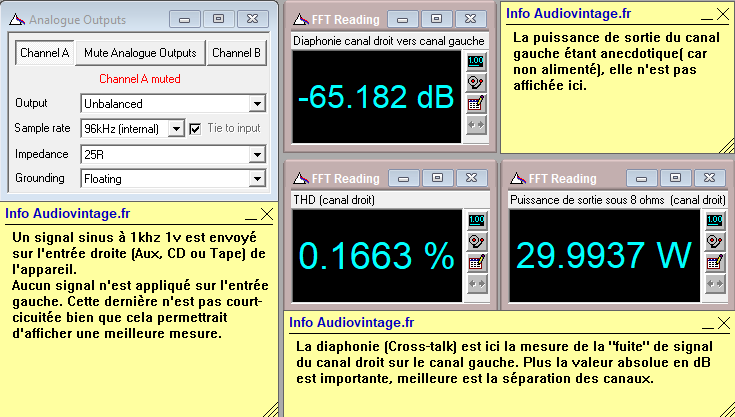
Task: Click title icon of Puissance FFT Reading window
Action: tap(518, 179)
